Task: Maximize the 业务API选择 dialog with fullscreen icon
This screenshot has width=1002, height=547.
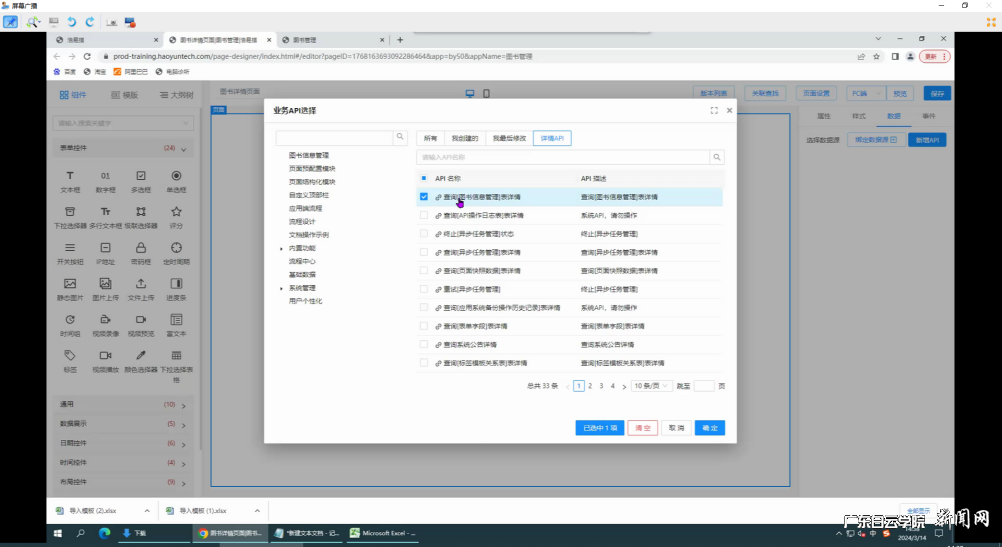Action: point(714,111)
